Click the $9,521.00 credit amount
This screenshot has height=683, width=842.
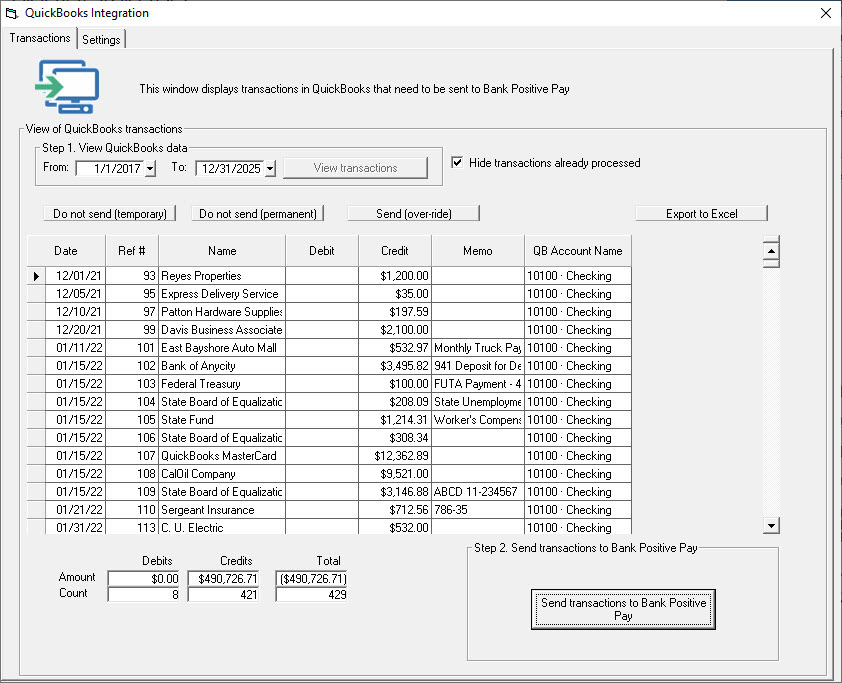click(395, 474)
